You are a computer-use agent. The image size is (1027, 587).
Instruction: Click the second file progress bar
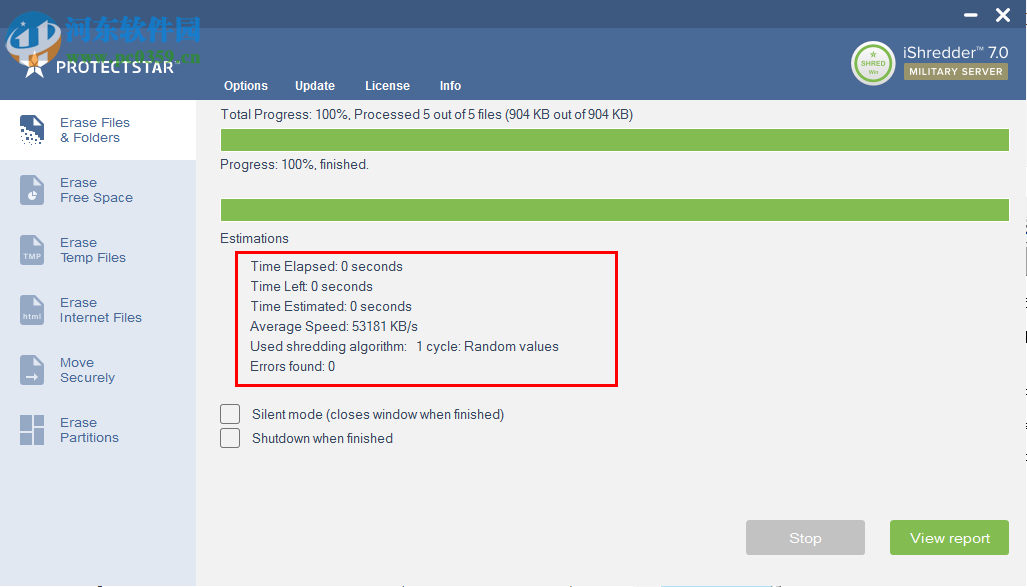(614, 210)
